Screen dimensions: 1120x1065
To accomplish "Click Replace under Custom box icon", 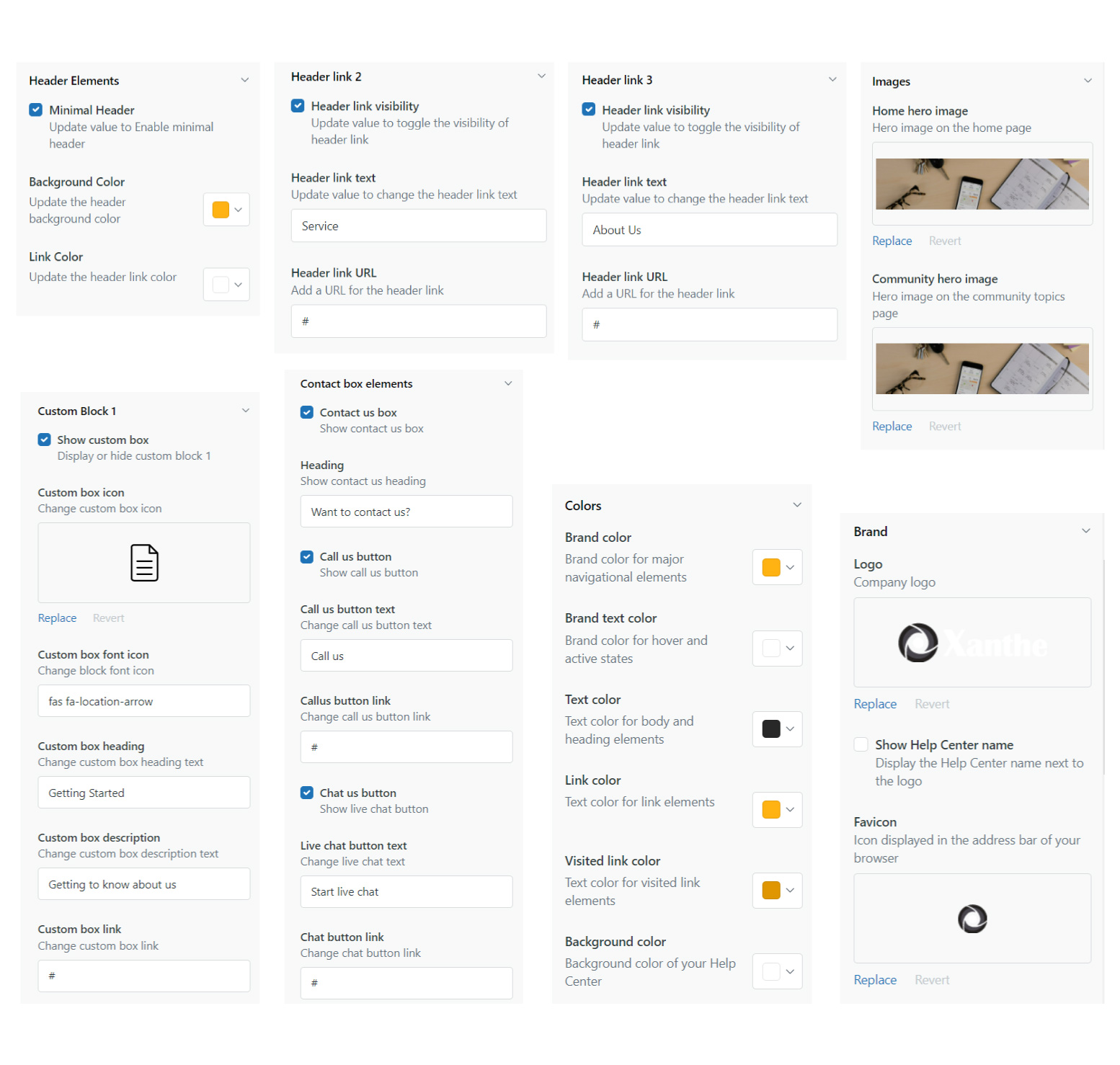I will tap(57, 618).
